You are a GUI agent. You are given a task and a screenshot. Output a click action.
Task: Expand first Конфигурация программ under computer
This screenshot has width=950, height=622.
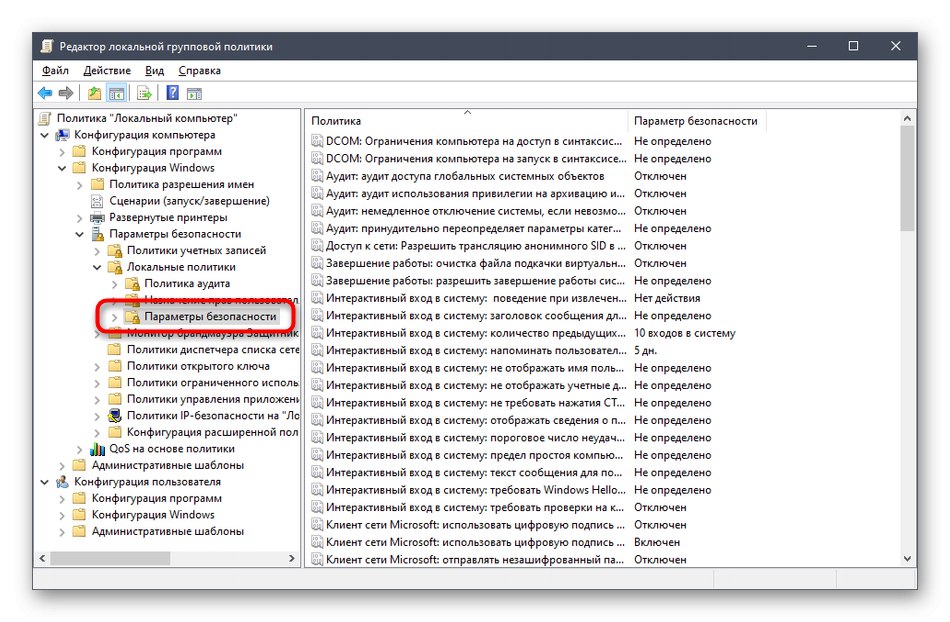point(62,152)
